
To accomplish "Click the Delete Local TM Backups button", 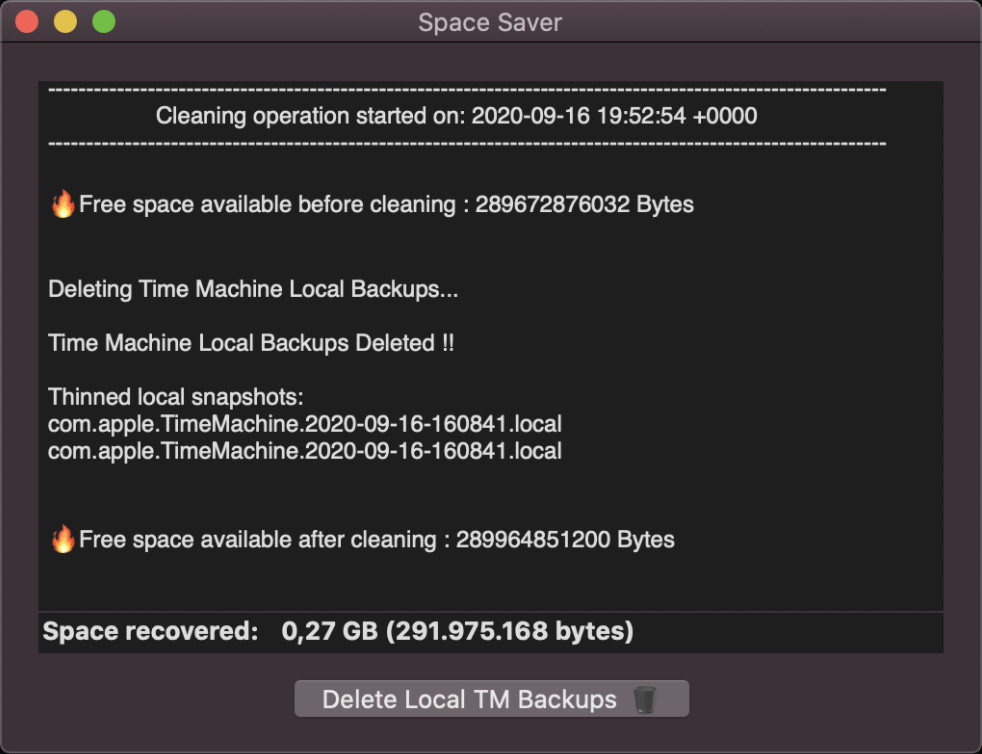I will click(x=492, y=698).
